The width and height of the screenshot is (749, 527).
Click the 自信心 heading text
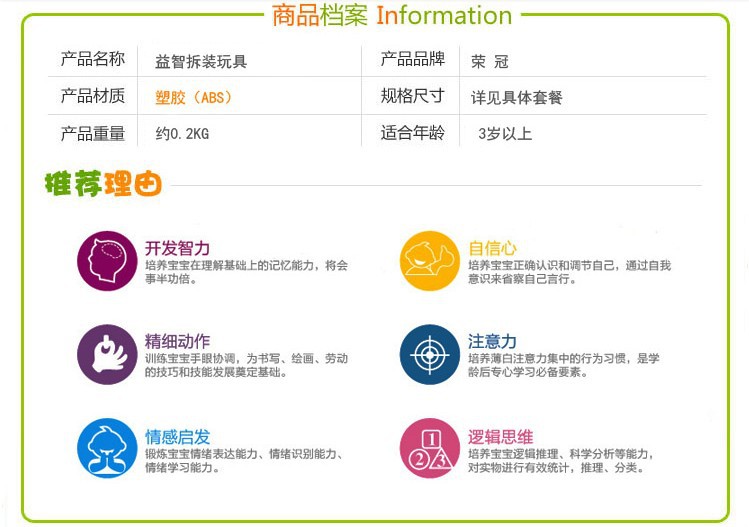[x=492, y=248]
